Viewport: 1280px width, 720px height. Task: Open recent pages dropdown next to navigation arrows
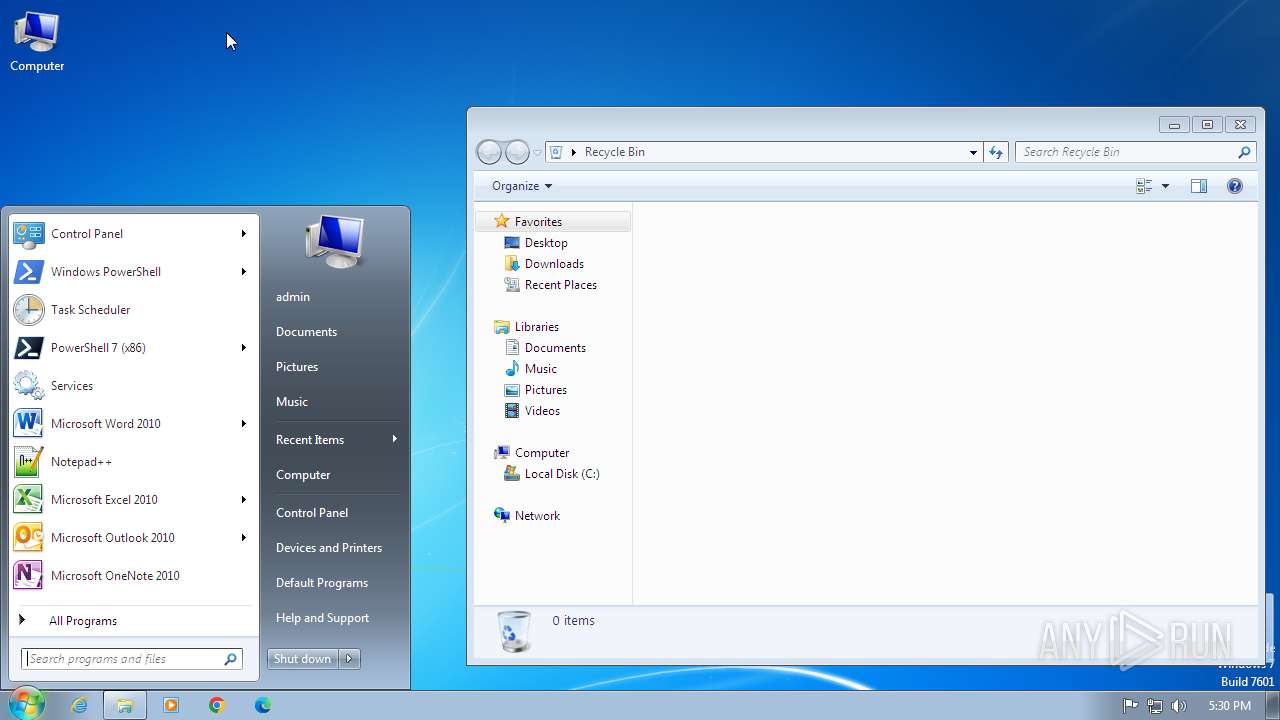tap(537, 153)
